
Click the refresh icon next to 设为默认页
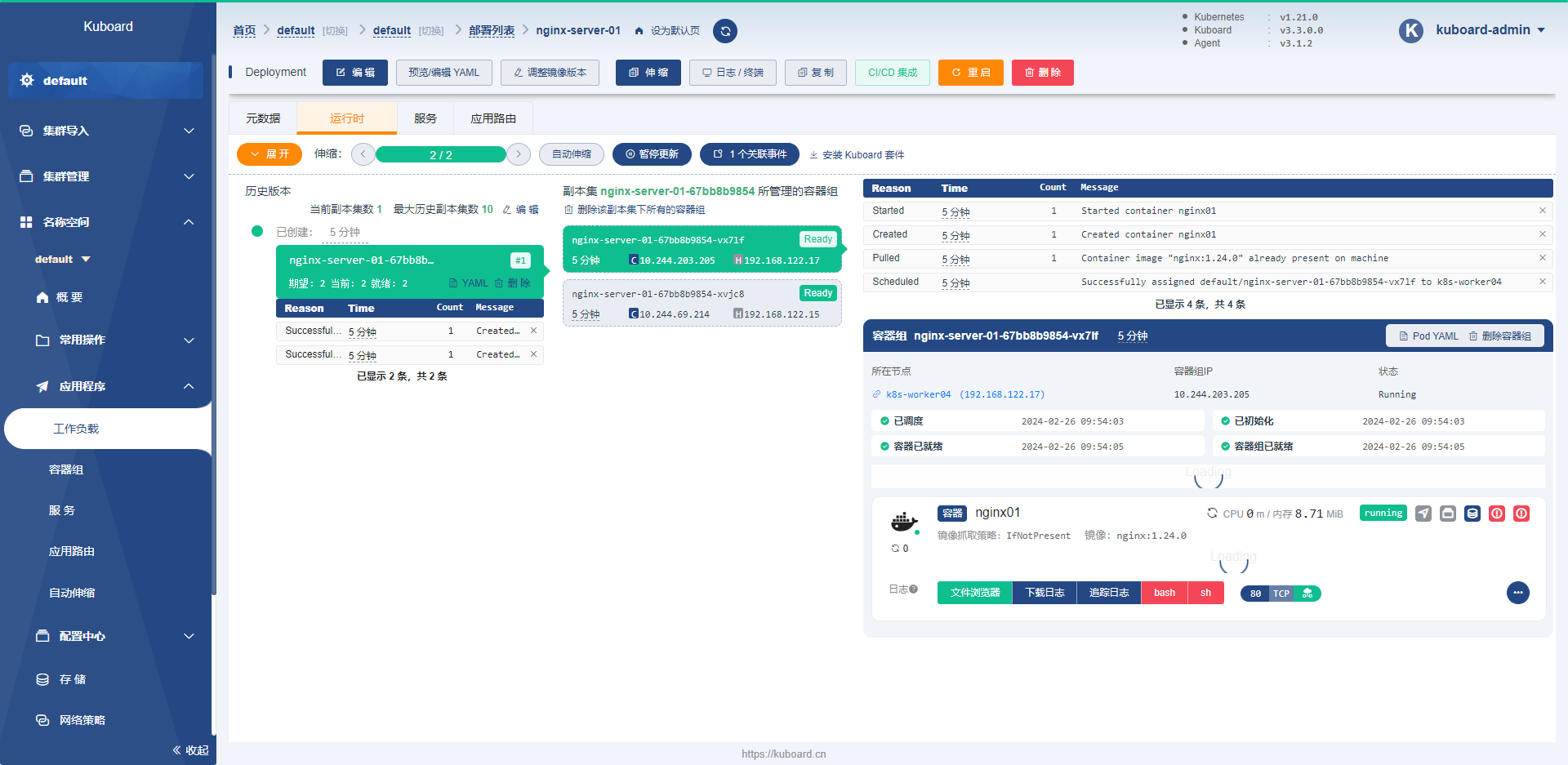click(725, 31)
